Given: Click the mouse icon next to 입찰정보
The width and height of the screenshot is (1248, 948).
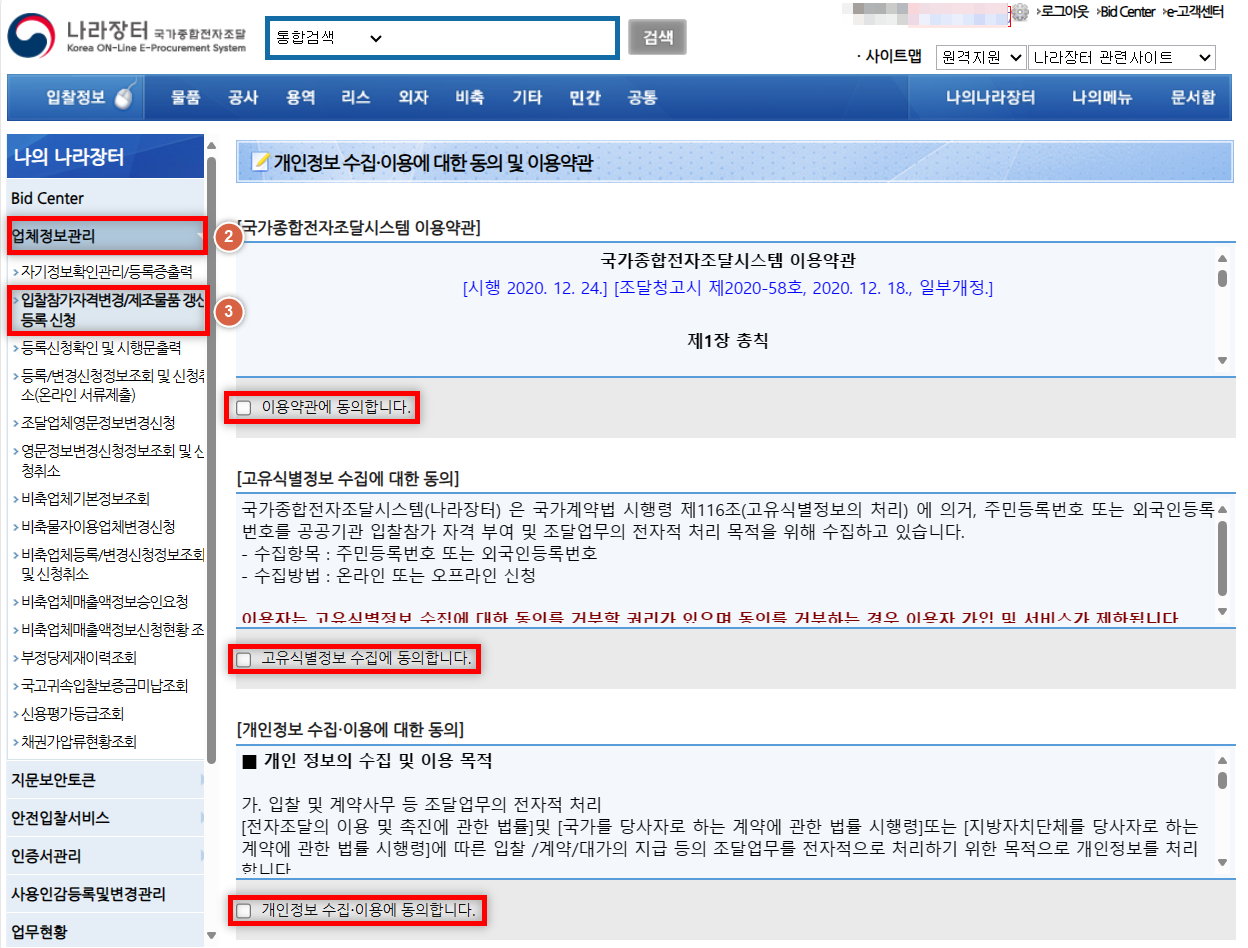Looking at the screenshot, I should click(x=126, y=96).
